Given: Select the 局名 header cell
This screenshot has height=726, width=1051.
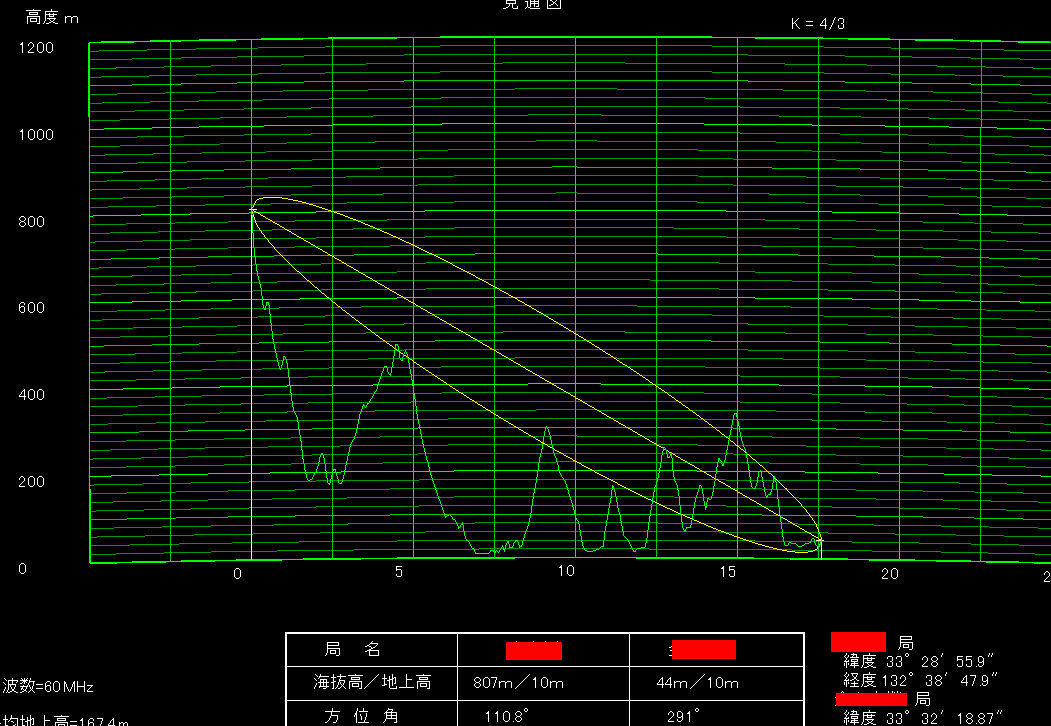Looking at the screenshot, I should coord(353,650).
